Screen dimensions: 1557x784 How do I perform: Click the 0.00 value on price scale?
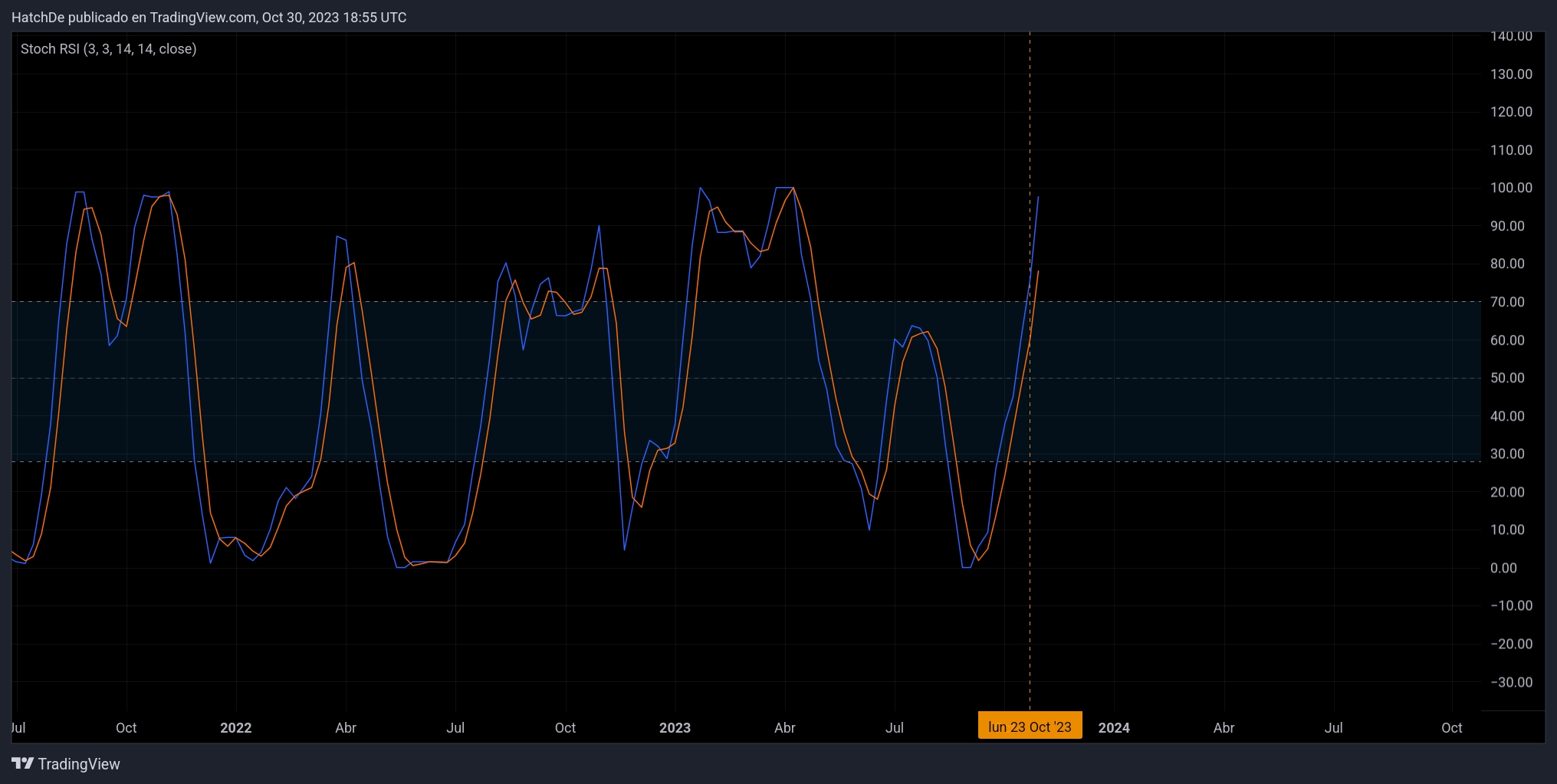1503,568
